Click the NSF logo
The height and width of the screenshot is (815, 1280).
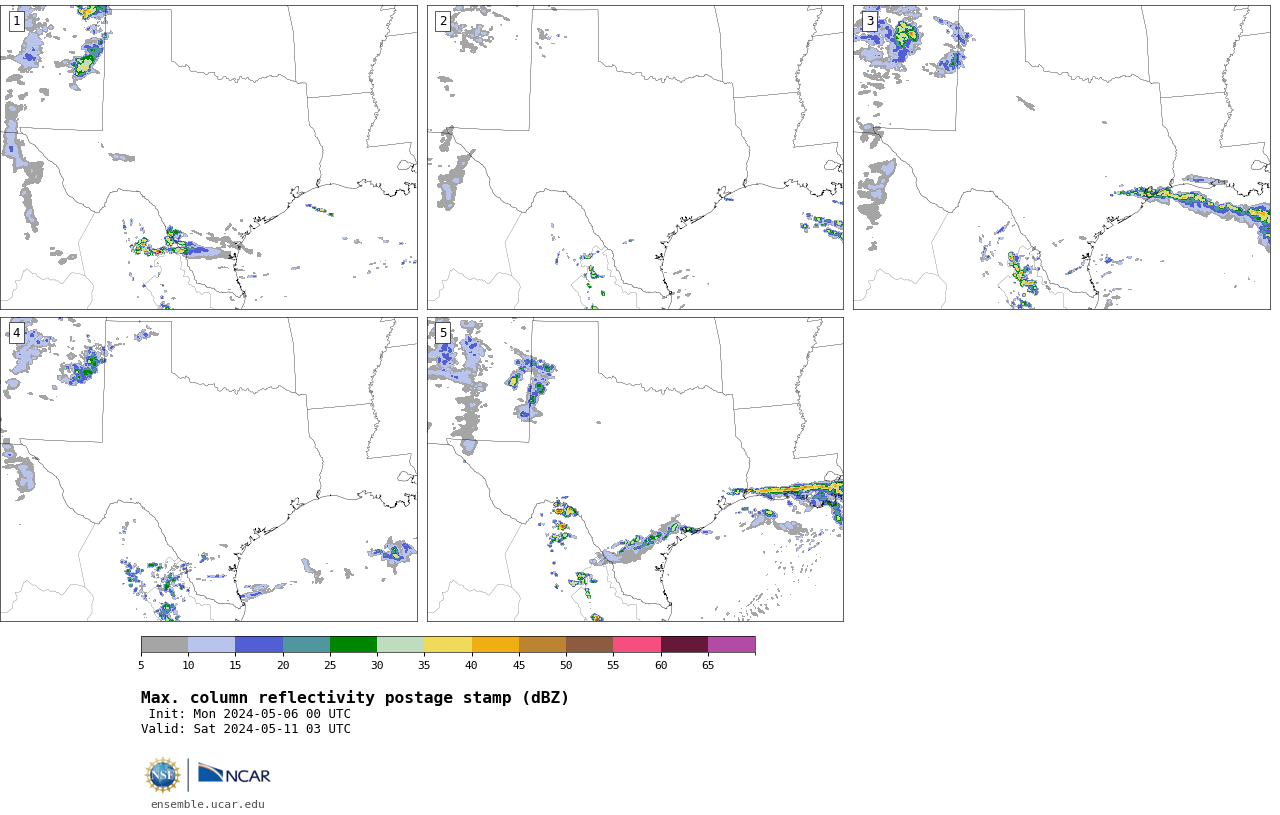163,775
